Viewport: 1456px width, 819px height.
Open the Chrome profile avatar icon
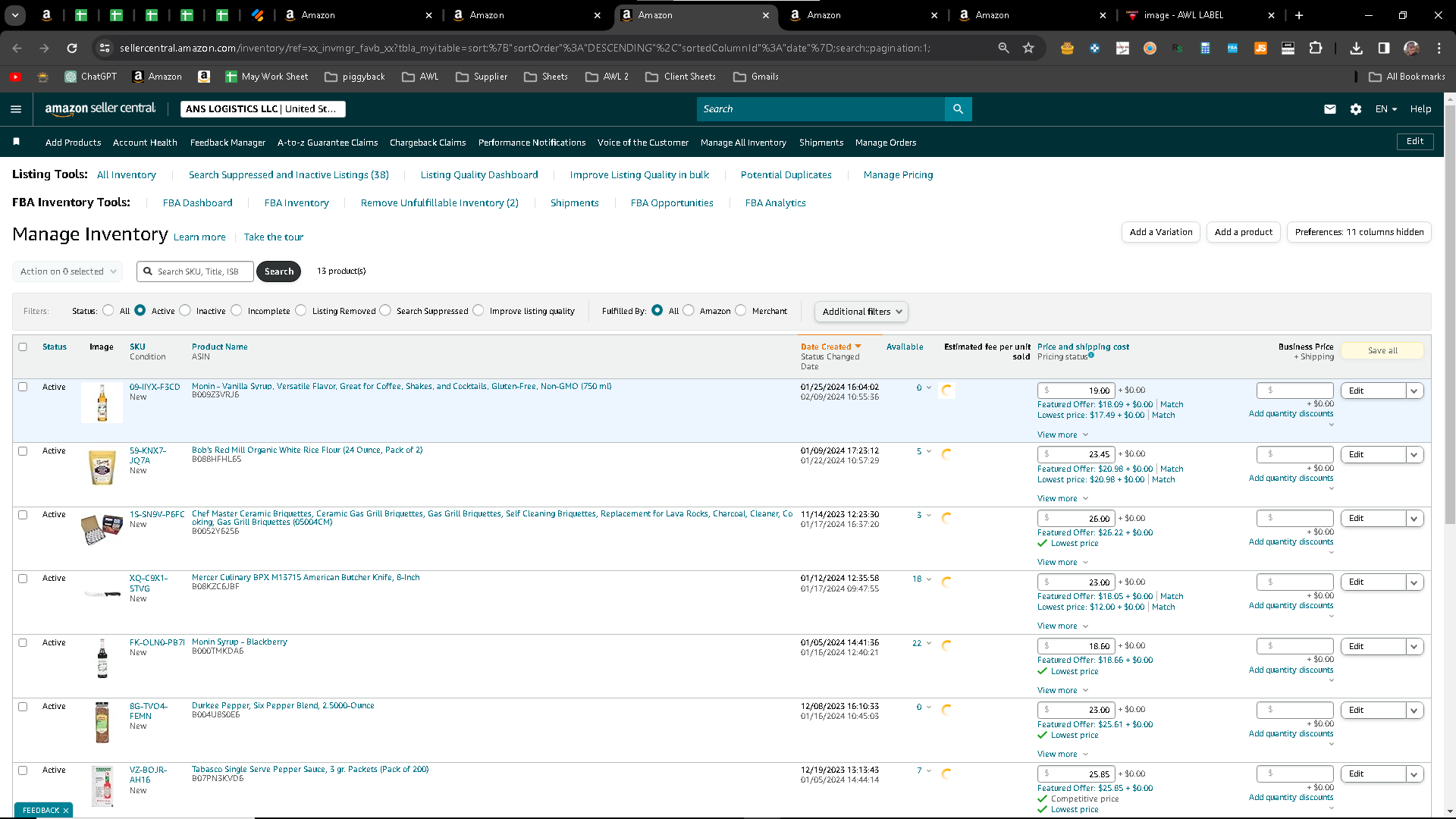[x=1411, y=48]
